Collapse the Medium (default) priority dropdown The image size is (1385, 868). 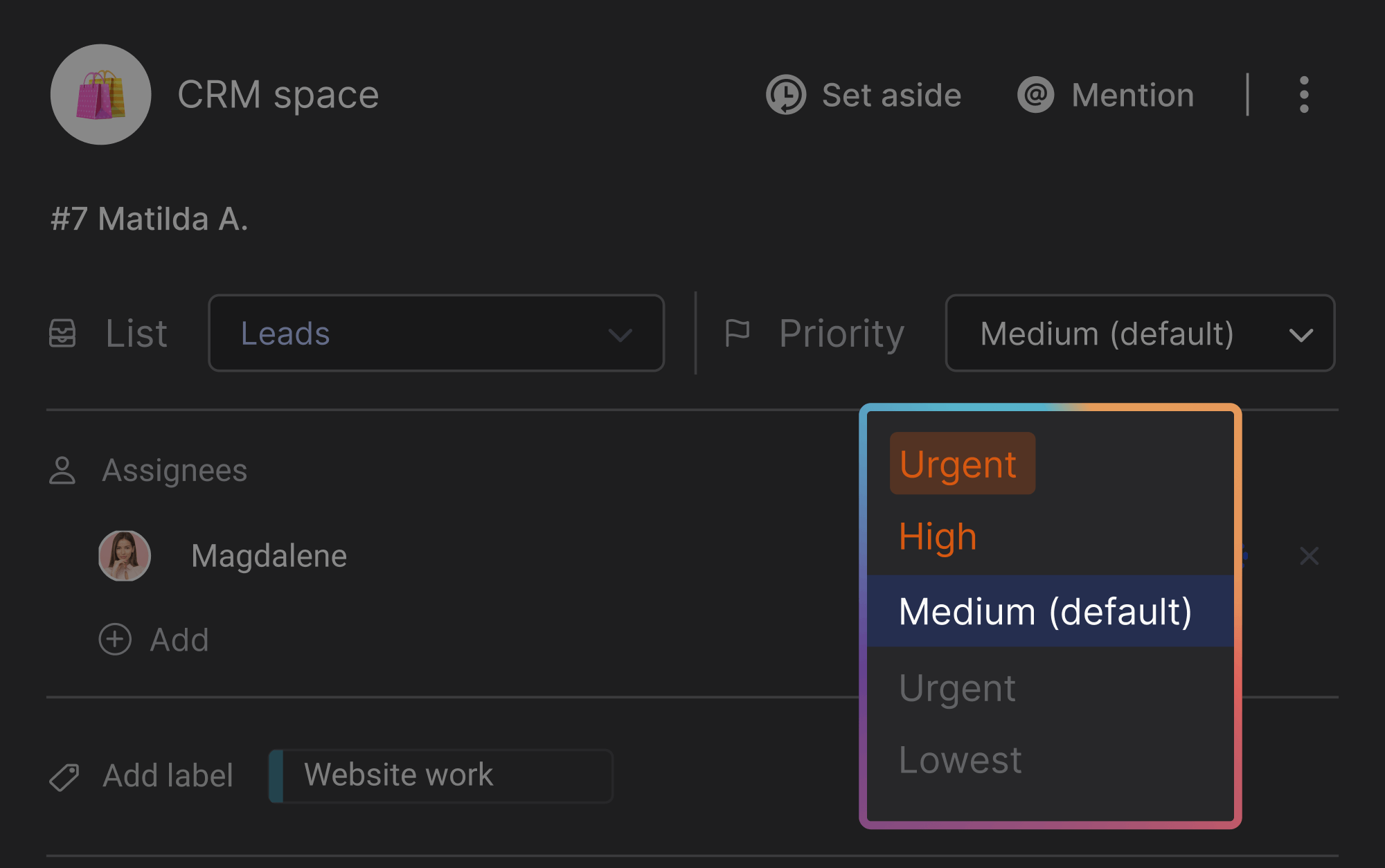click(x=1140, y=334)
